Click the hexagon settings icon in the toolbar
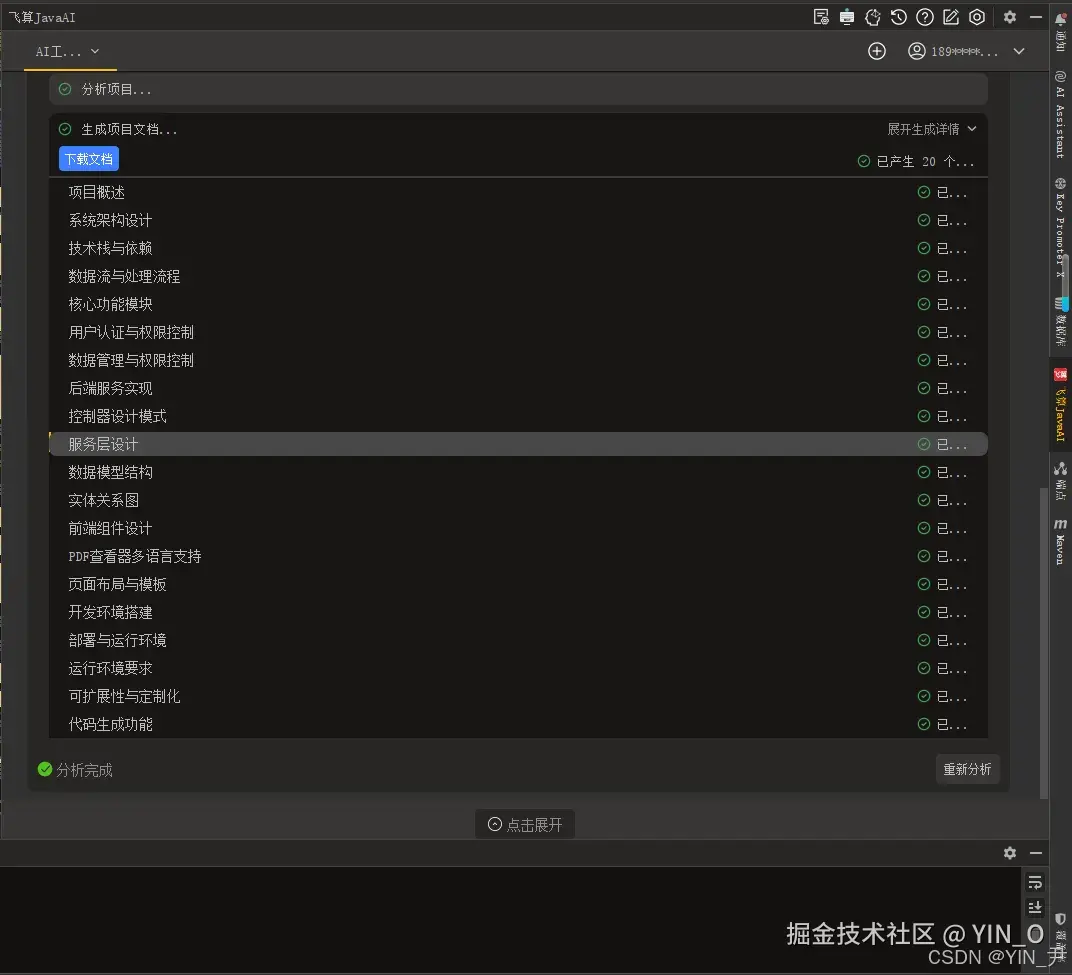Screen dimensions: 1072x975 click(977, 17)
